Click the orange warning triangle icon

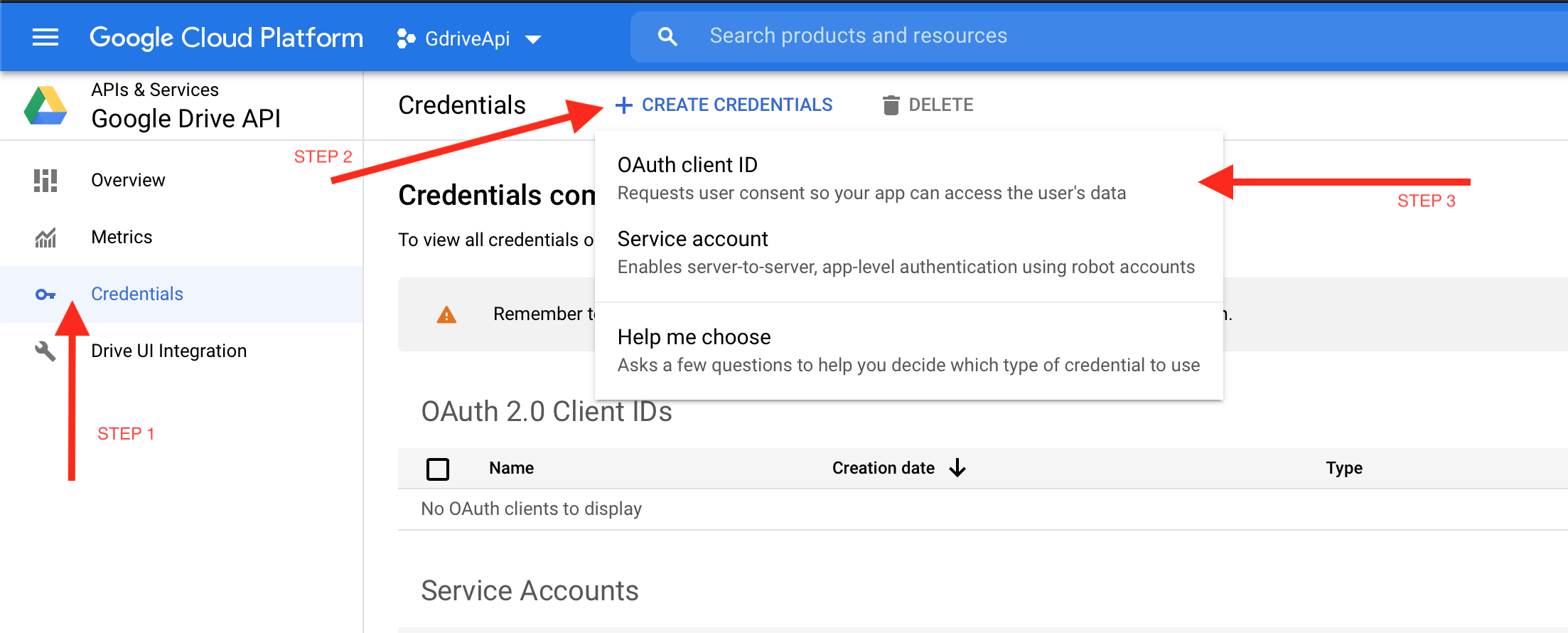pos(446,314)
